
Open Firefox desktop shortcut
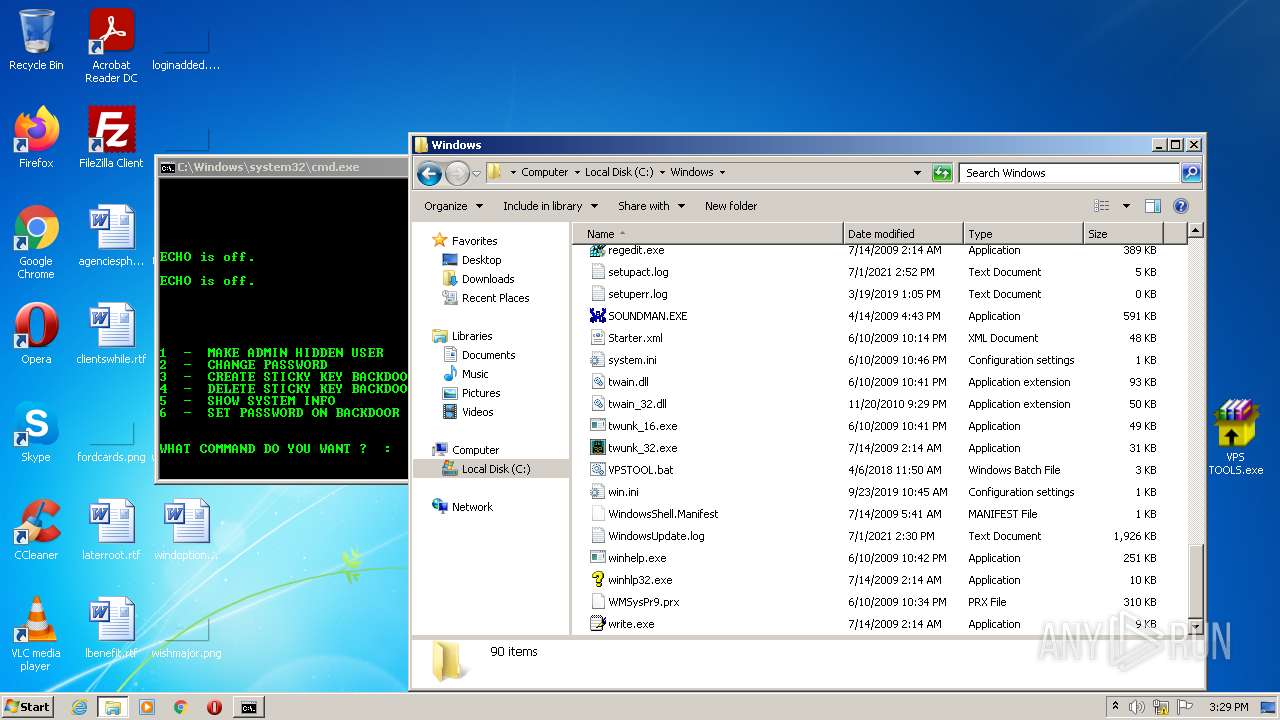point(36,138)
